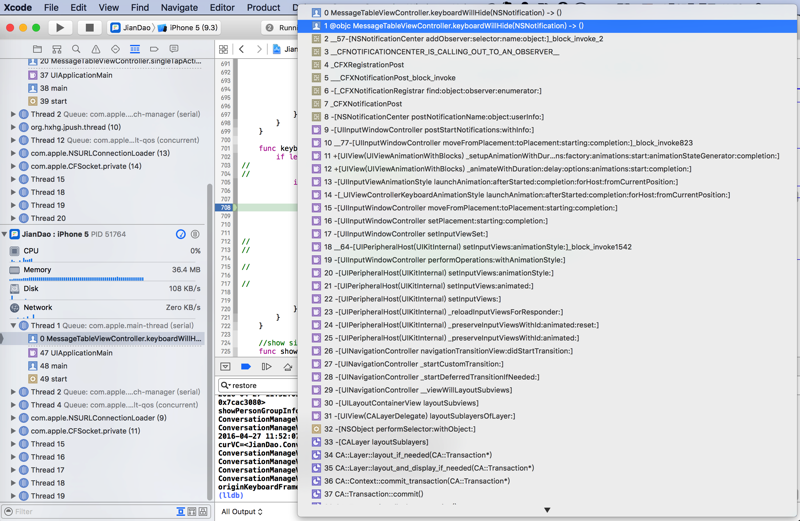The width and height of the screenshot is (800, 521).
Task: Expand Thread 4 concurrent queue
Action: [13, 405]
